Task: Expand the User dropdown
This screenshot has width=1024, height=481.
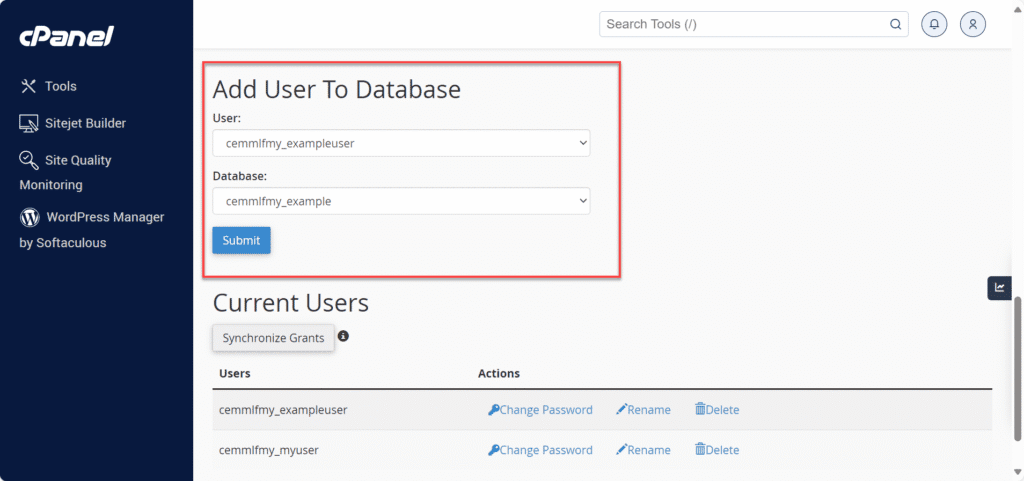Action: click(x=401, y=143)
